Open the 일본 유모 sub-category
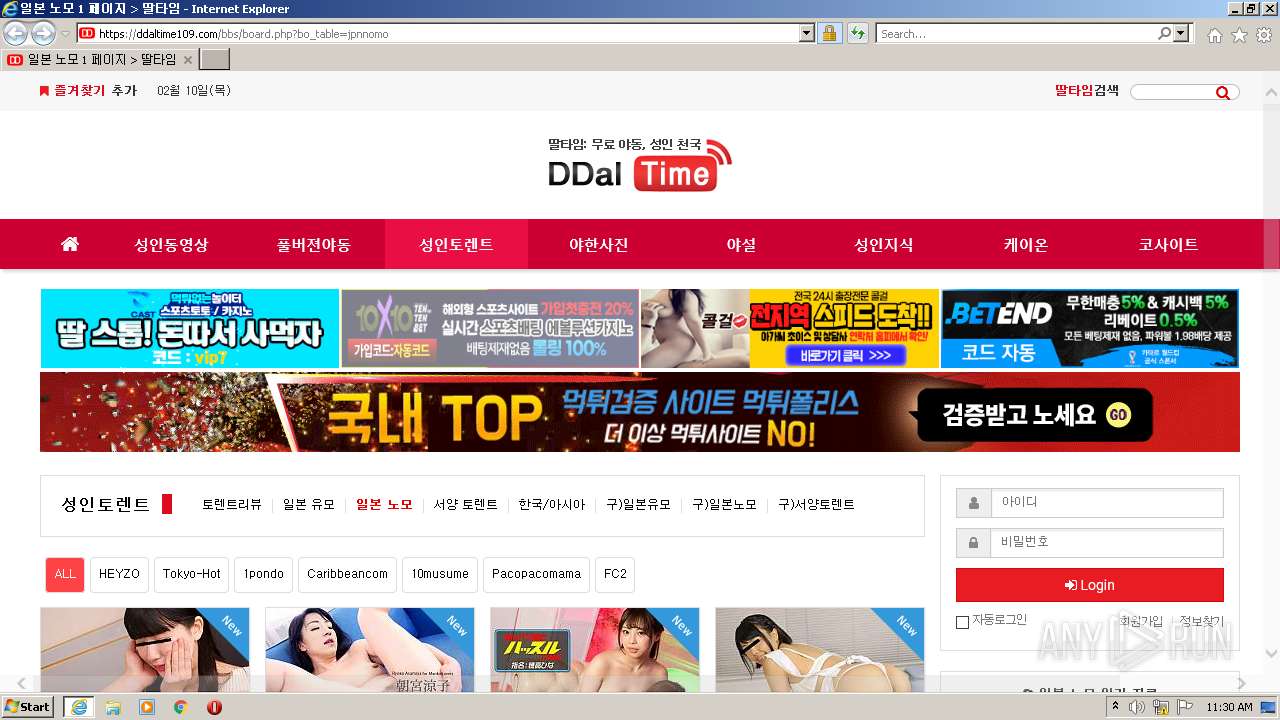Image resolution: width=1280 pixels, height=720 pixels. point(309,505)
